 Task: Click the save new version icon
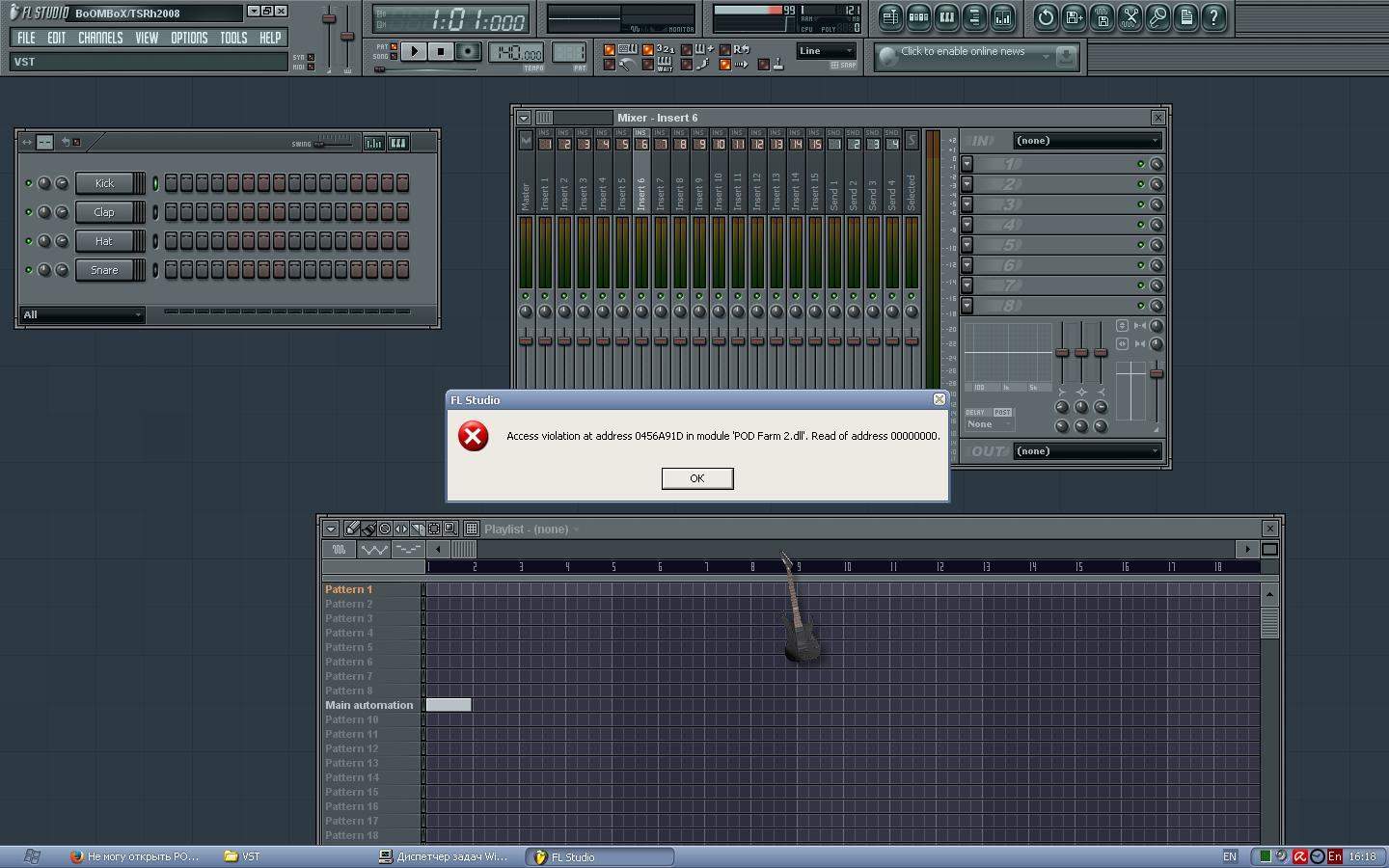pos(1074,16)
